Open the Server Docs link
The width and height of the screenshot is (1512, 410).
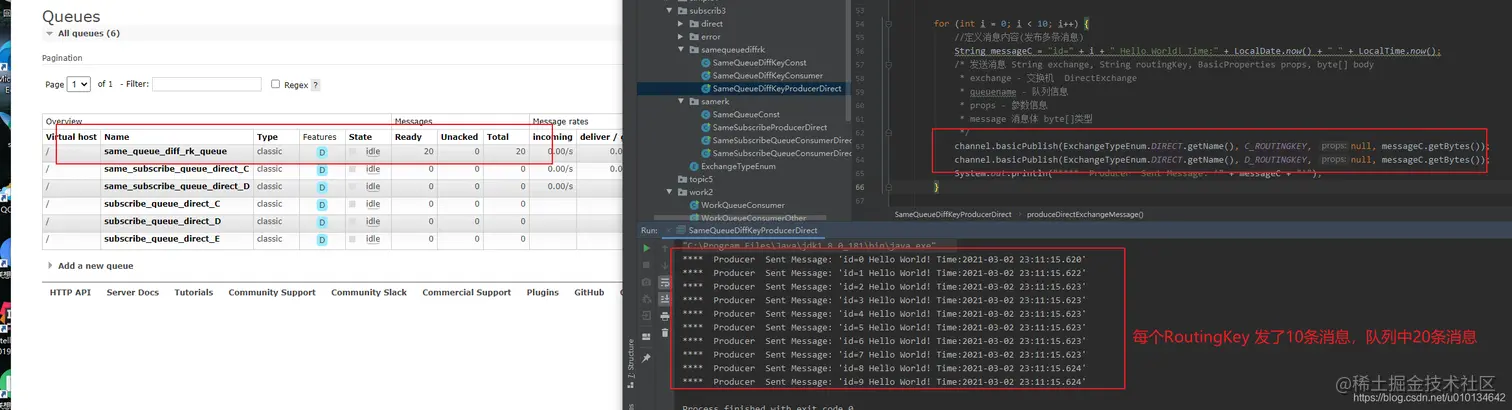133,293
